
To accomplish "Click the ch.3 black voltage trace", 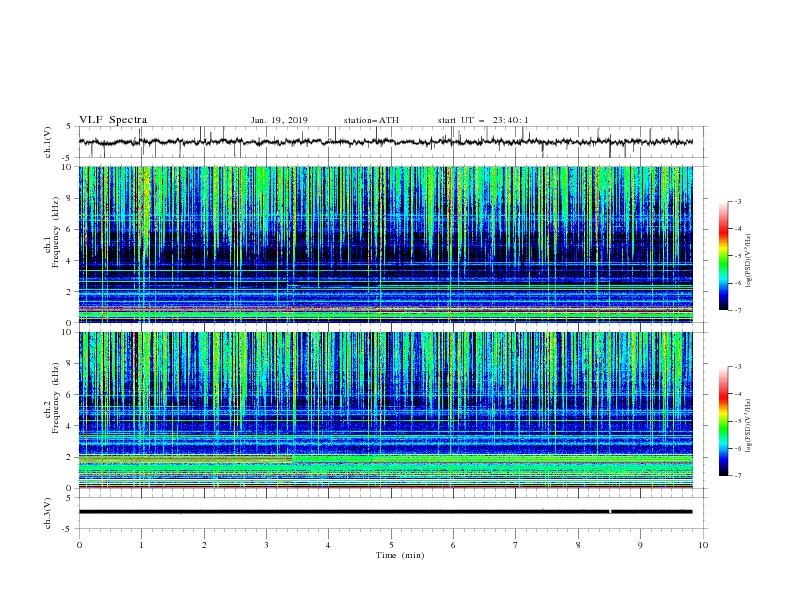I will [x=385, y=512].
